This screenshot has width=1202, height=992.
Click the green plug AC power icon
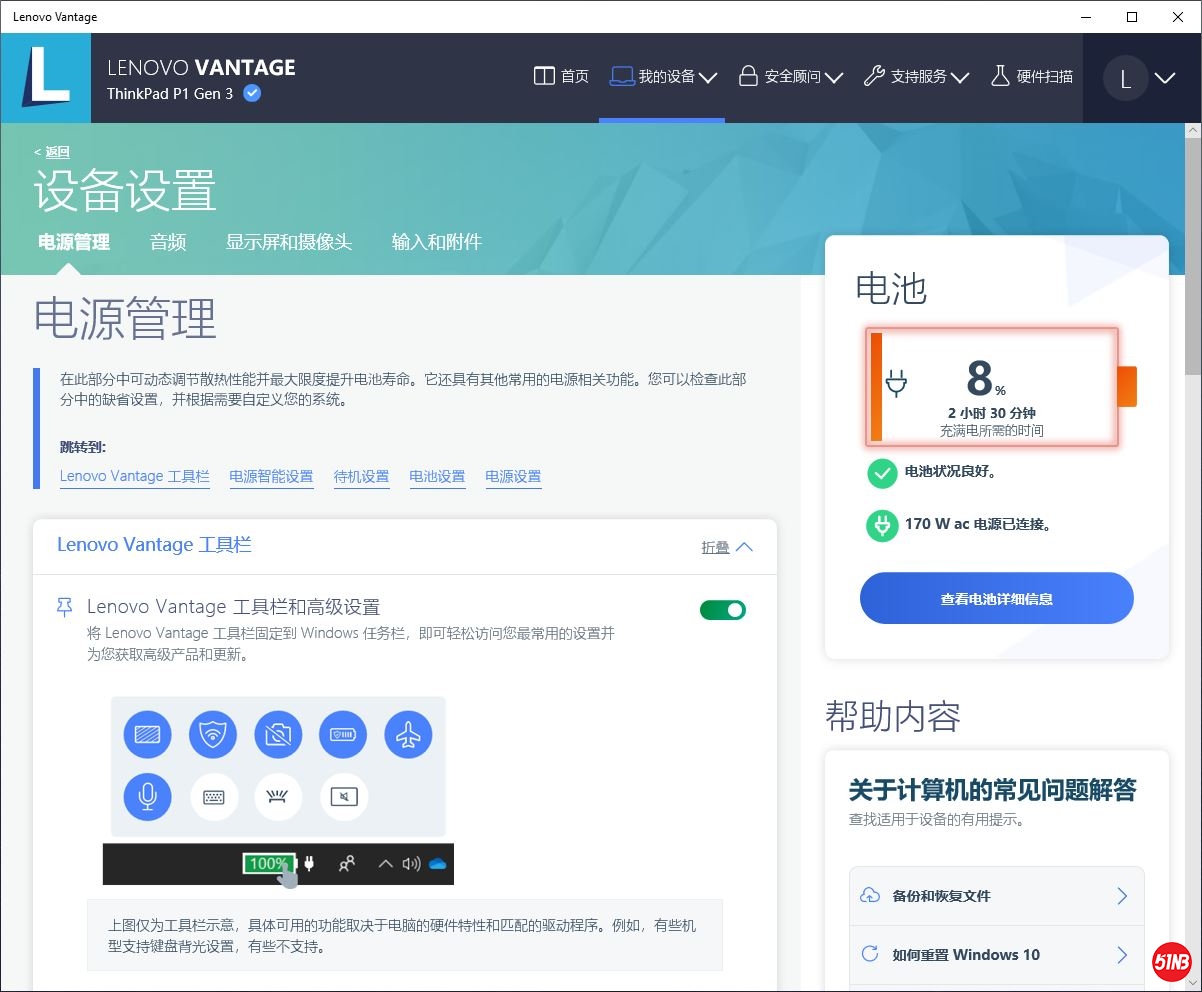[x=882, y=525]
